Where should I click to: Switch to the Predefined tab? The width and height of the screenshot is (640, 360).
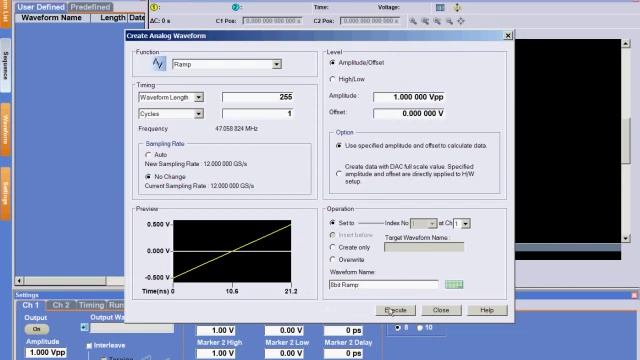90,7
